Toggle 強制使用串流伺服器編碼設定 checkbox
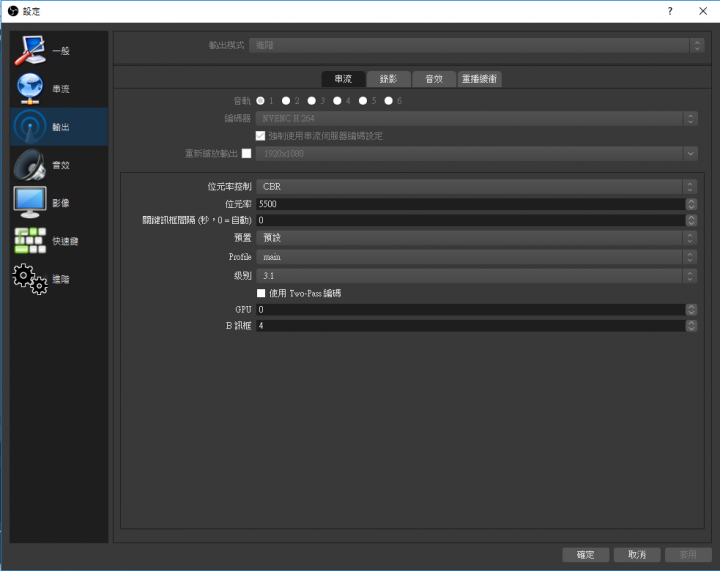 (260, 136)
